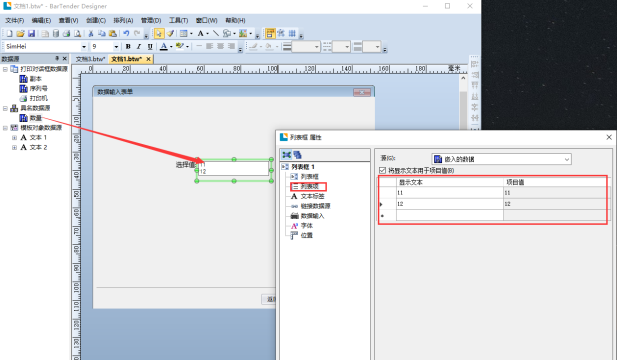Click the Cut scissors icon
Screen dimensions: 617x360
tap(91, 33)
